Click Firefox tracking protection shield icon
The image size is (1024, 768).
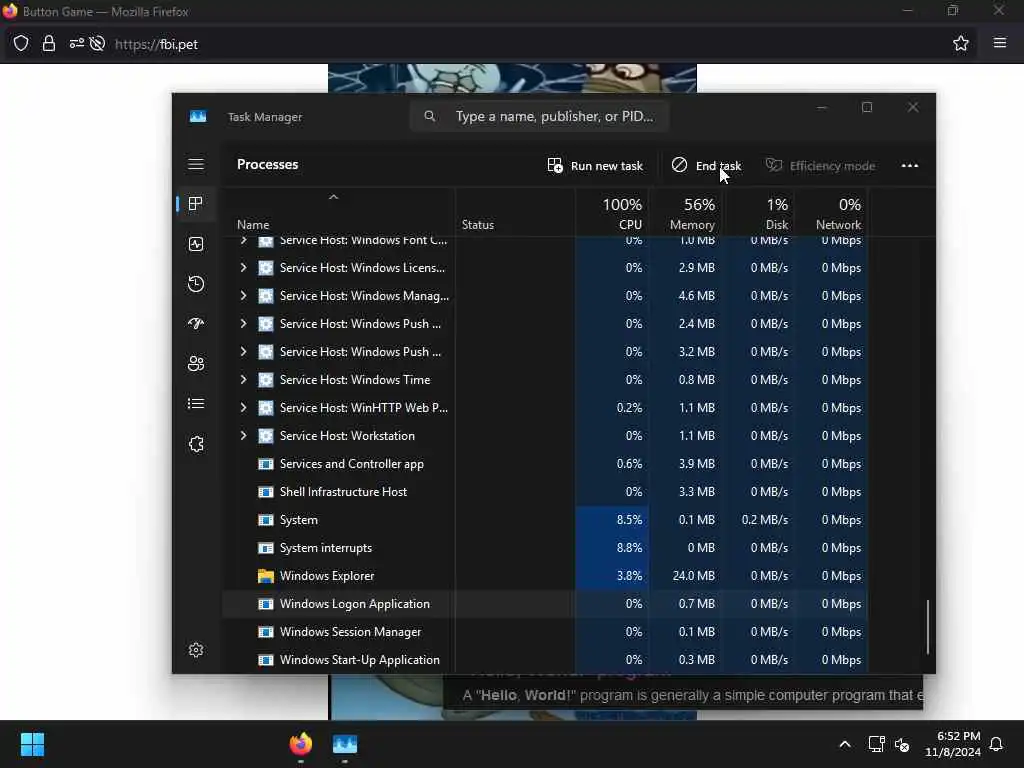point(21,44)
